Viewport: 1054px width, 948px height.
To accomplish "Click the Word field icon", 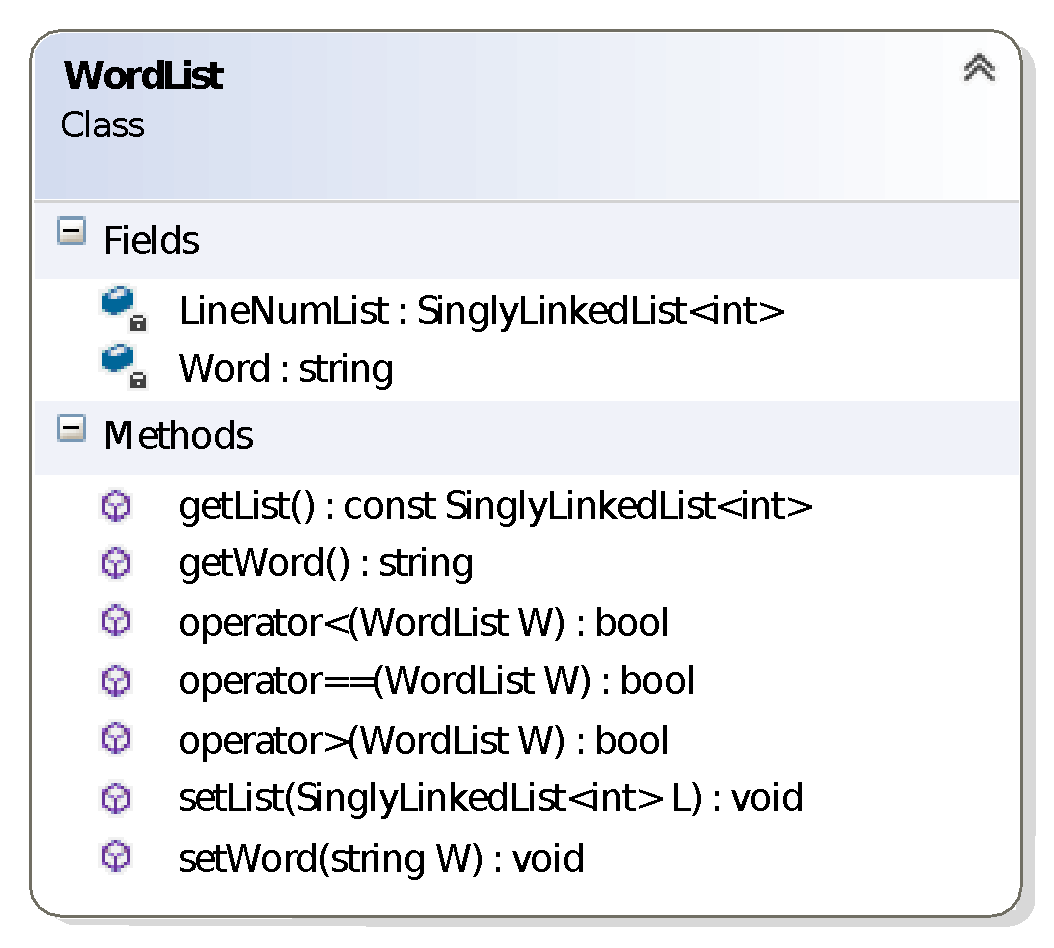I will coord(121,364).
